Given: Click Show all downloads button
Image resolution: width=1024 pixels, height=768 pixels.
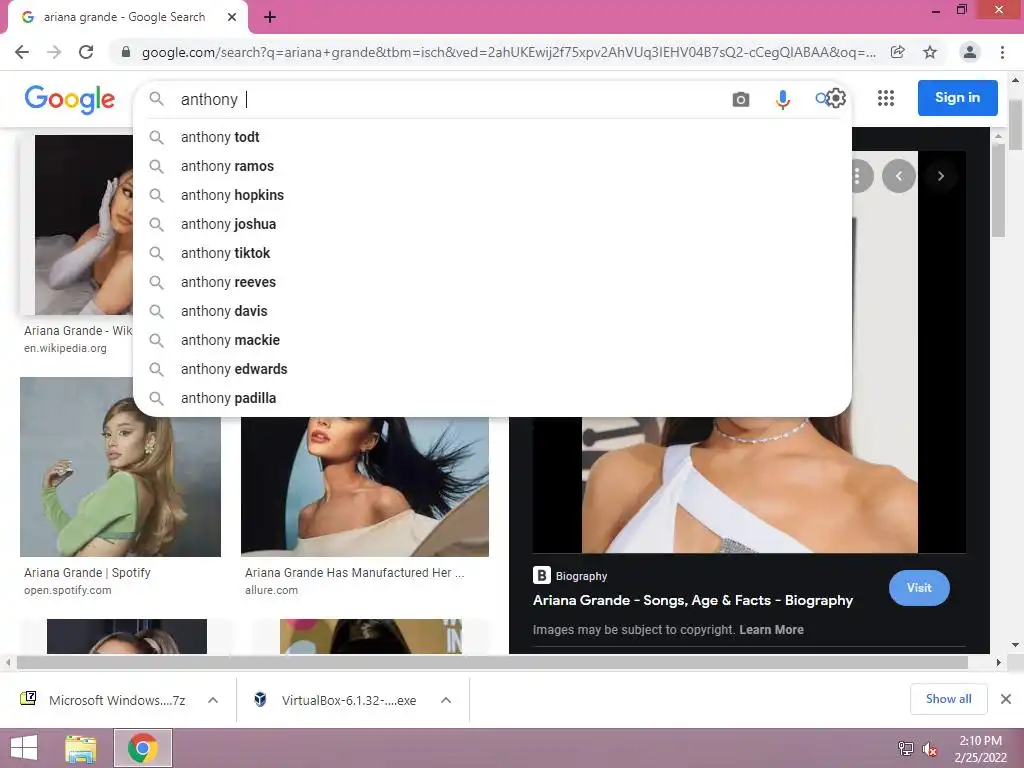Looking at the screenshot, I should click(948, 699).
